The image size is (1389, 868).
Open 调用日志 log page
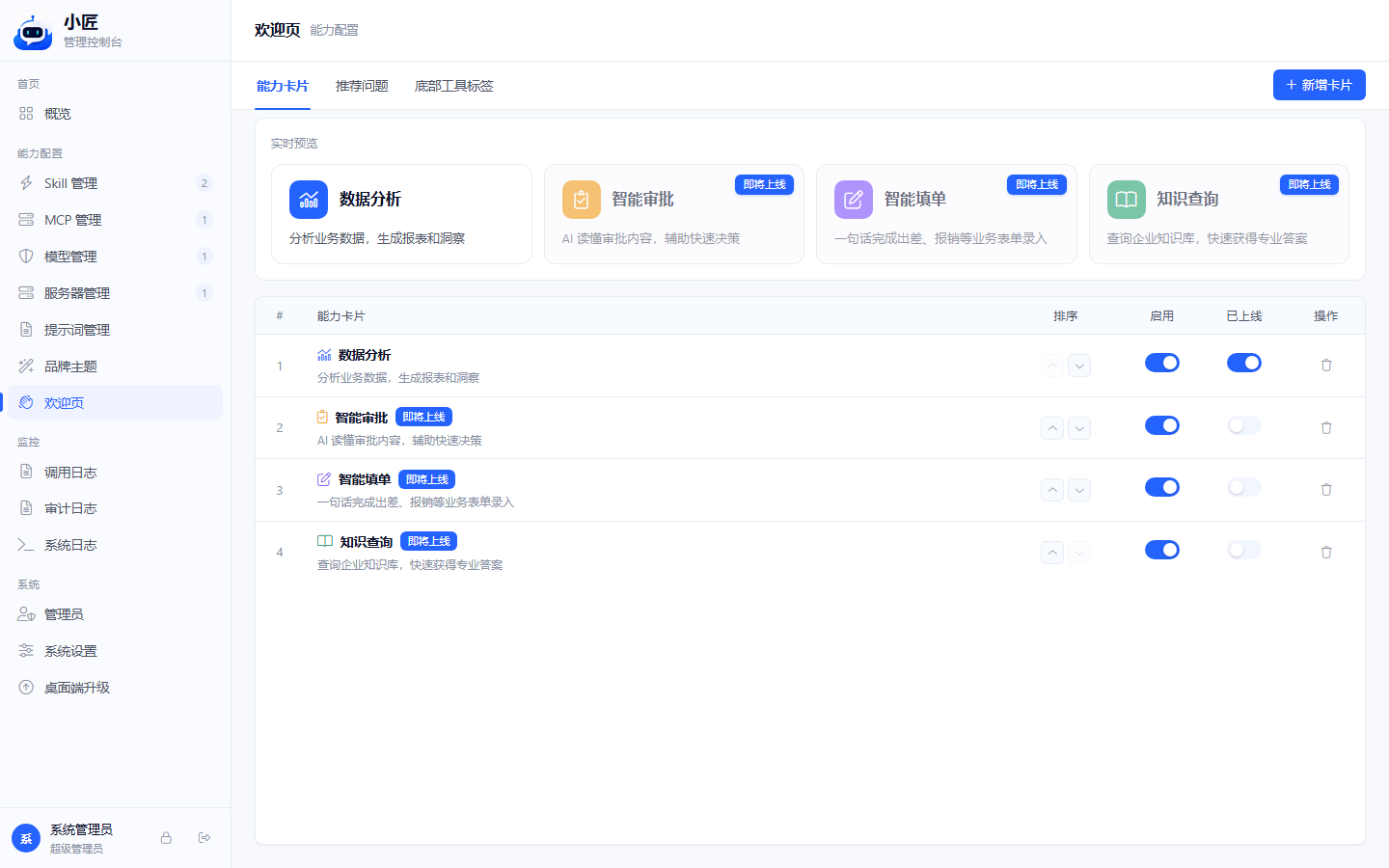115,473
